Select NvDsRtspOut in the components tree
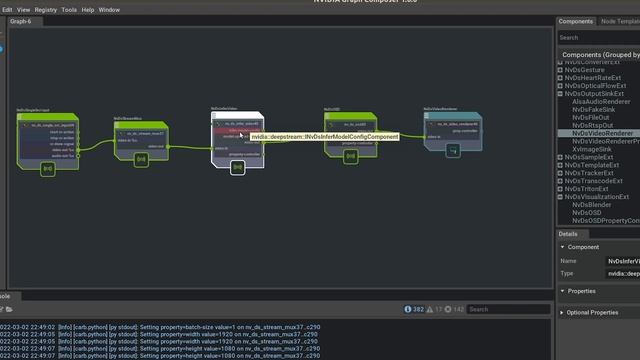Screen dimensions: 640x360 click(x=592, y=125)
